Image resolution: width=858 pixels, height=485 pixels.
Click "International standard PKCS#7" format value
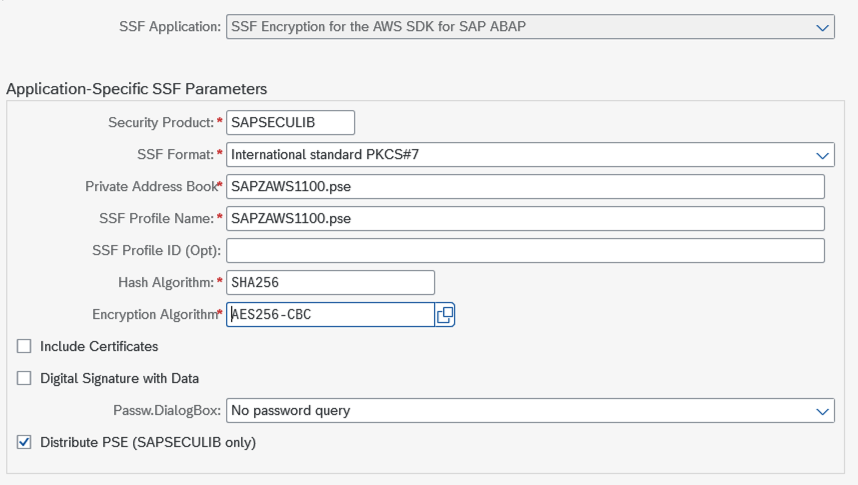pos(331,155)
